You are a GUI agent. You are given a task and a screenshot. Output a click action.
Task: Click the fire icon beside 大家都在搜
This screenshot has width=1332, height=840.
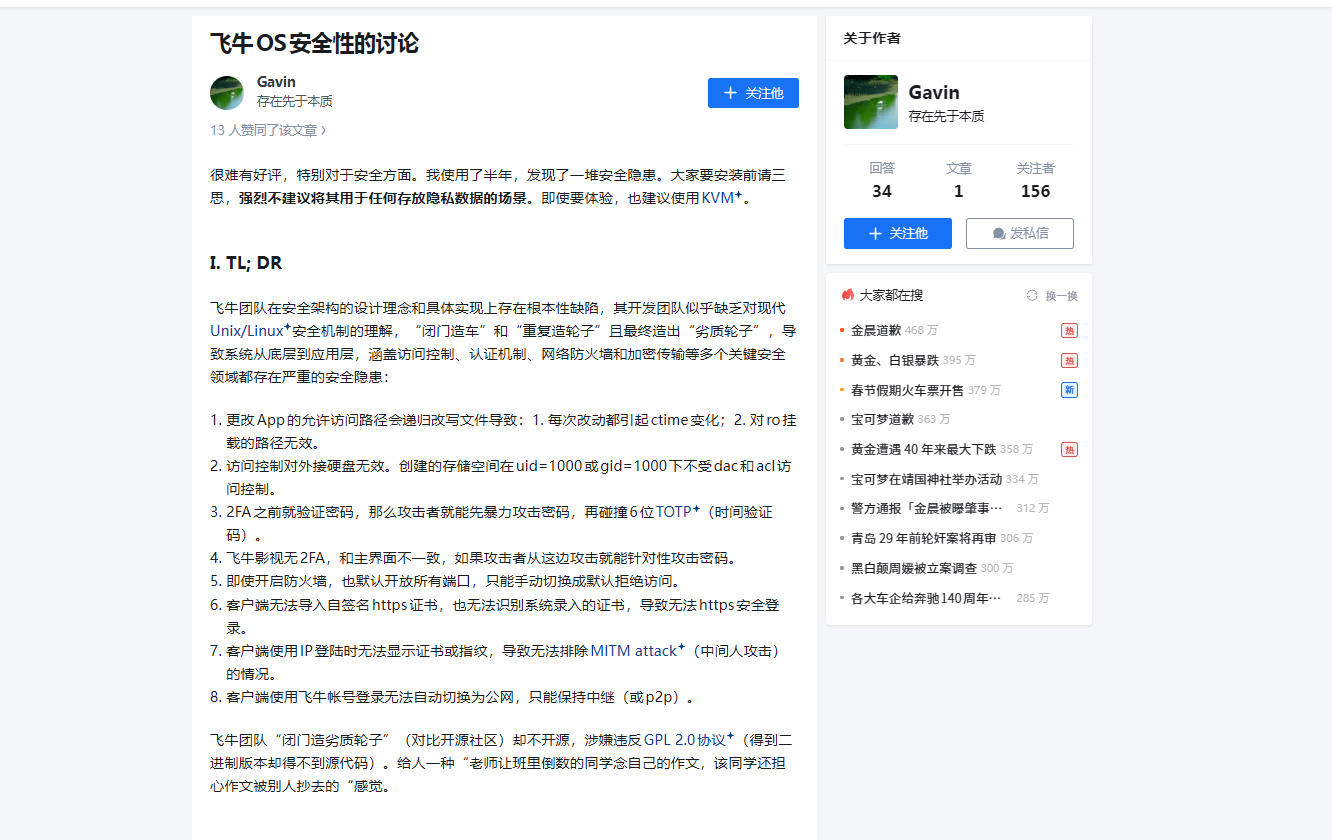click(848, 295)
